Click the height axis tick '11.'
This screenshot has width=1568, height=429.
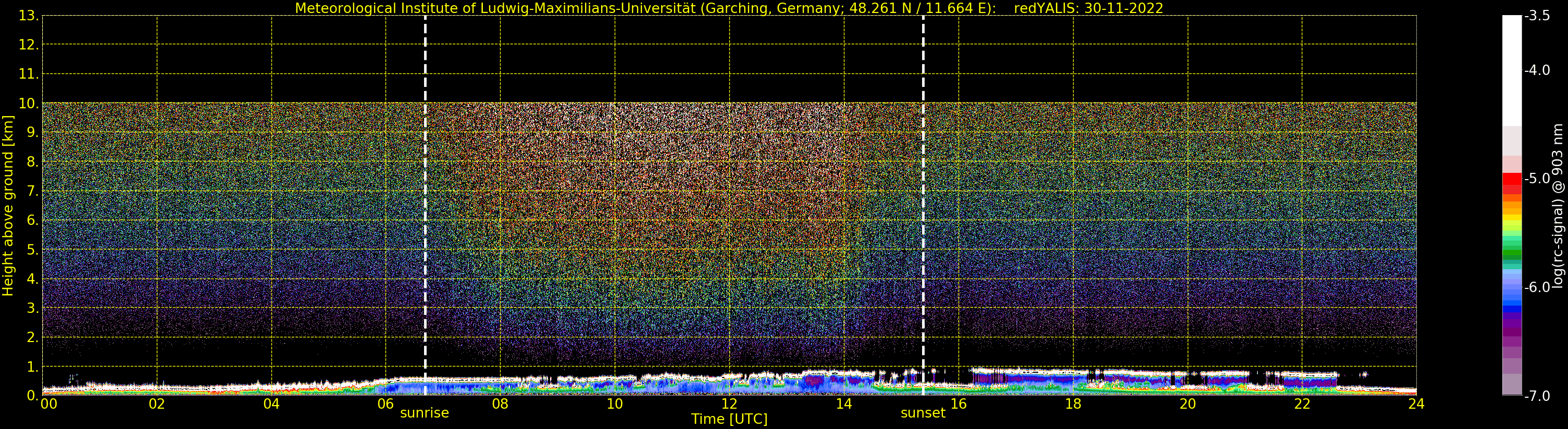[x=29, y=74]
